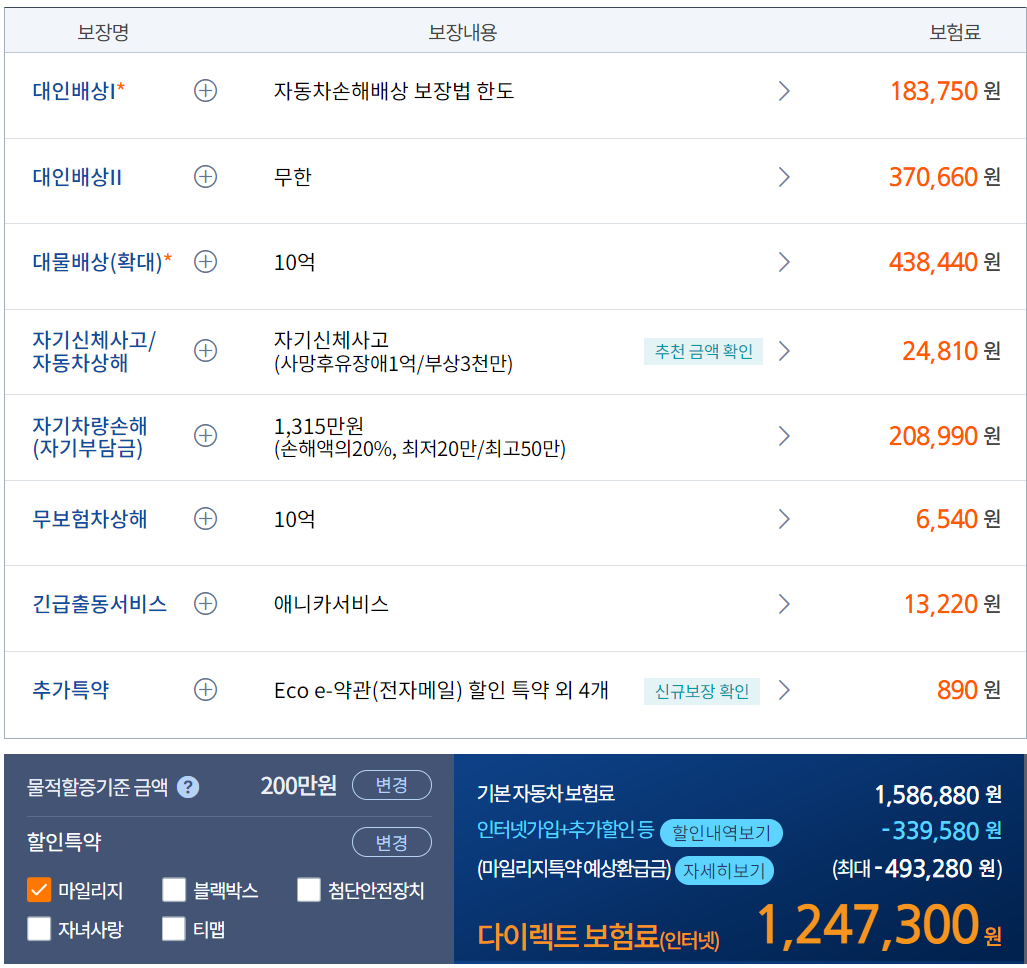Image resolution: width=1027 pixels, height=968 pixels.
Task: Click 변경 next to 물적할증기준 금액
Action: coord(391,786)
